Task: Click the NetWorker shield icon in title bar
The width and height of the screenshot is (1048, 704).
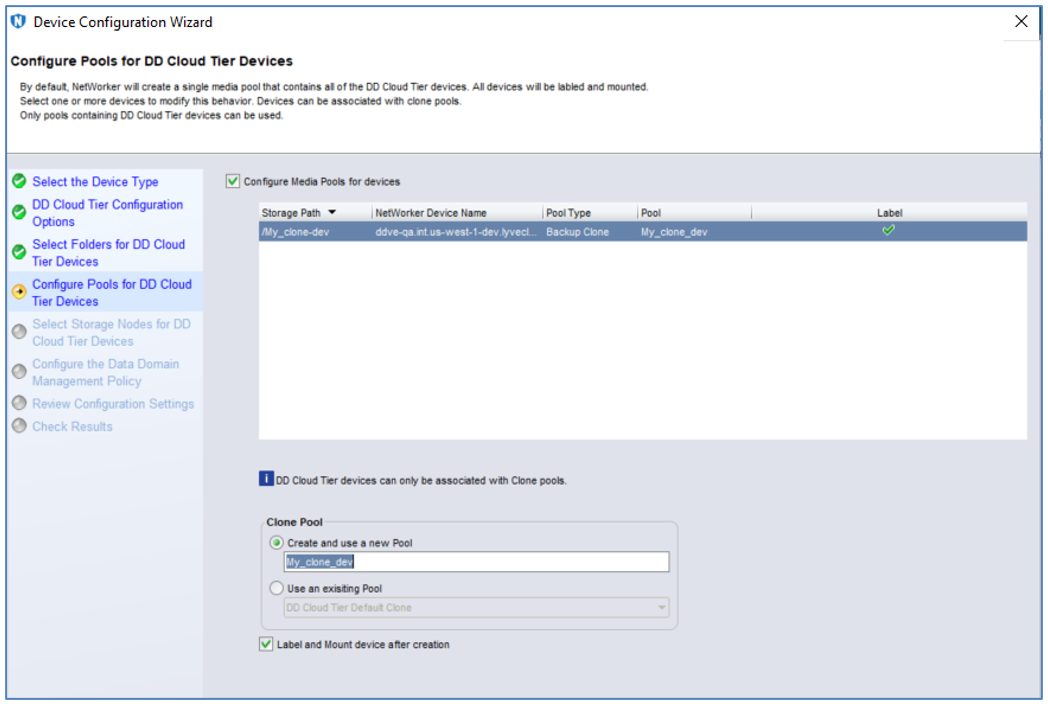Action: point(17,22)
